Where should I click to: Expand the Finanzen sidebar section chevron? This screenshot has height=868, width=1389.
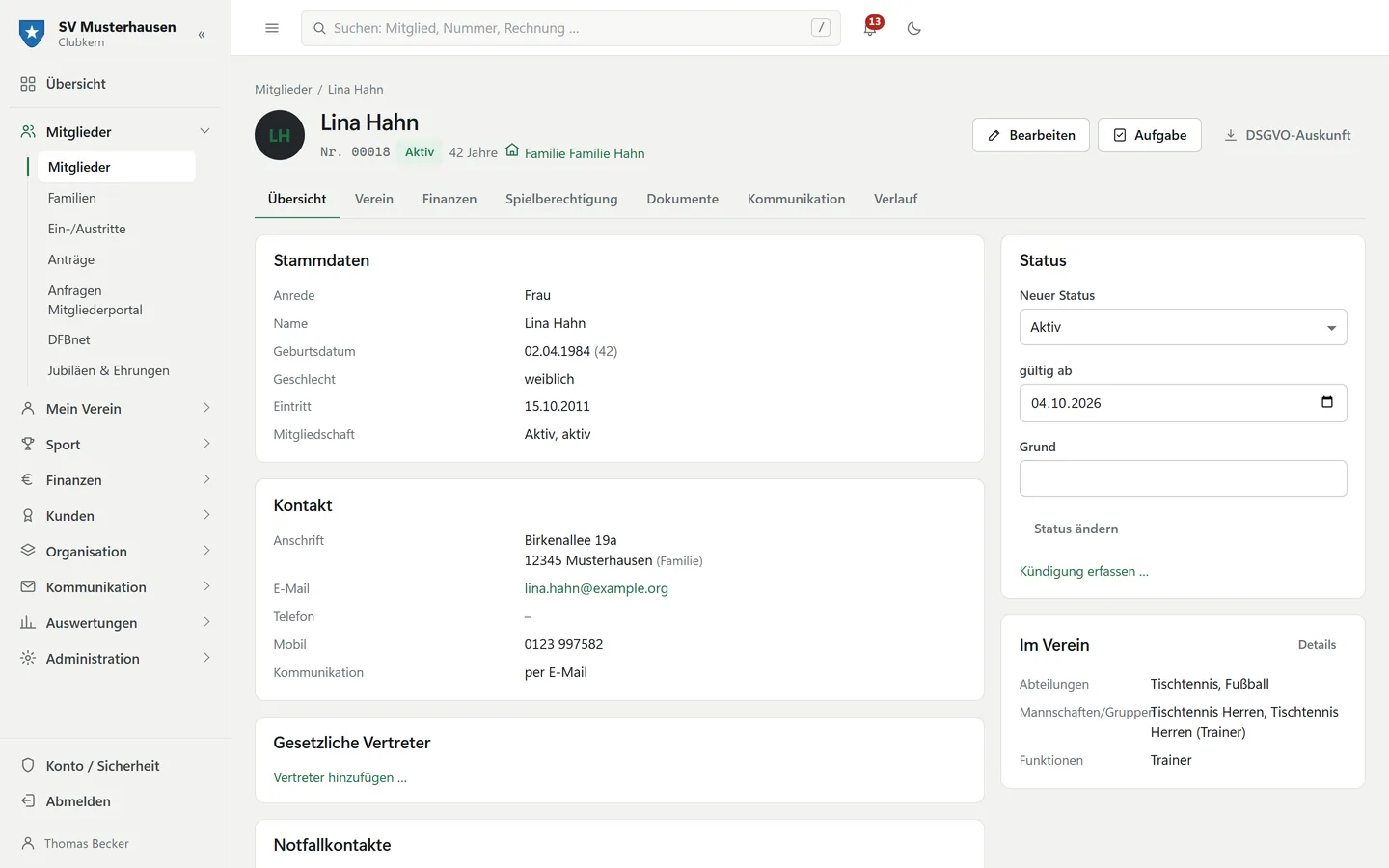point(206,479)
